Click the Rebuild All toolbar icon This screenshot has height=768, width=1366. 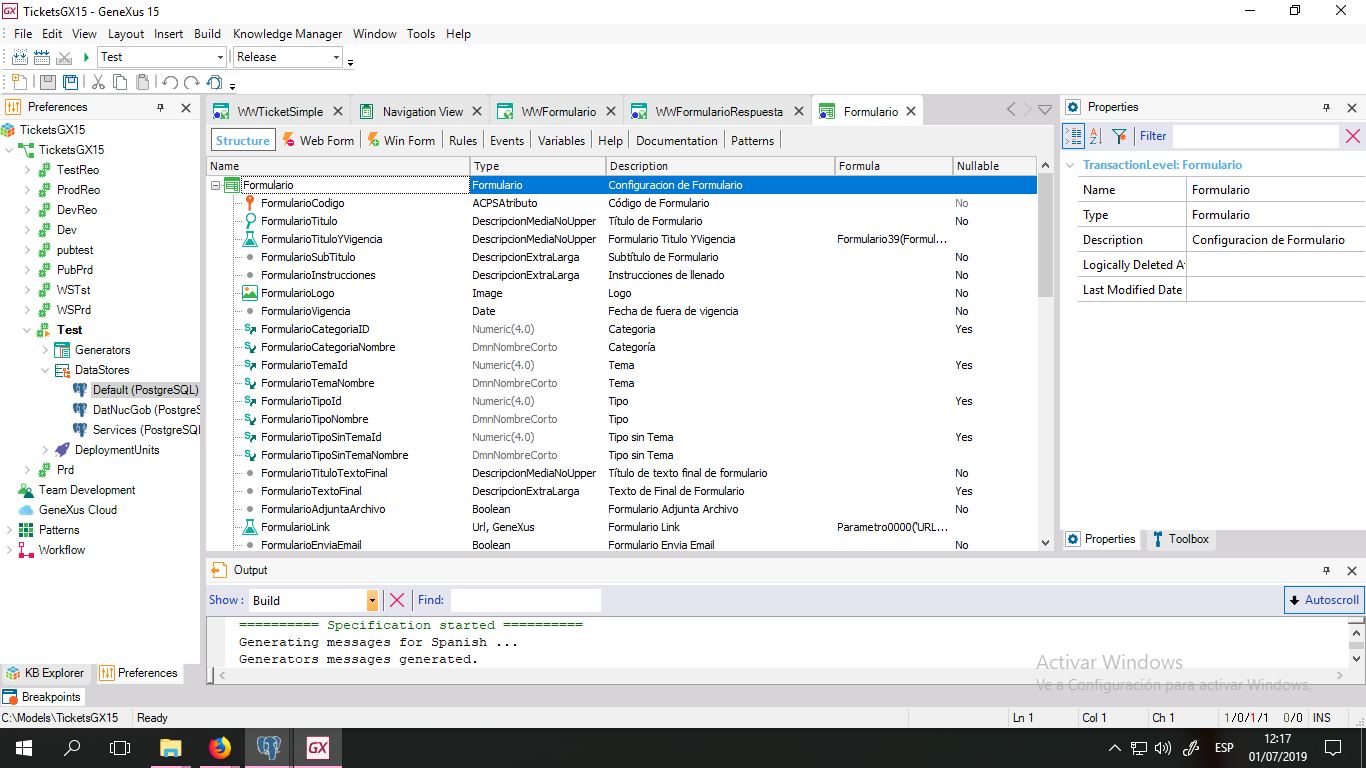point(42,57)
